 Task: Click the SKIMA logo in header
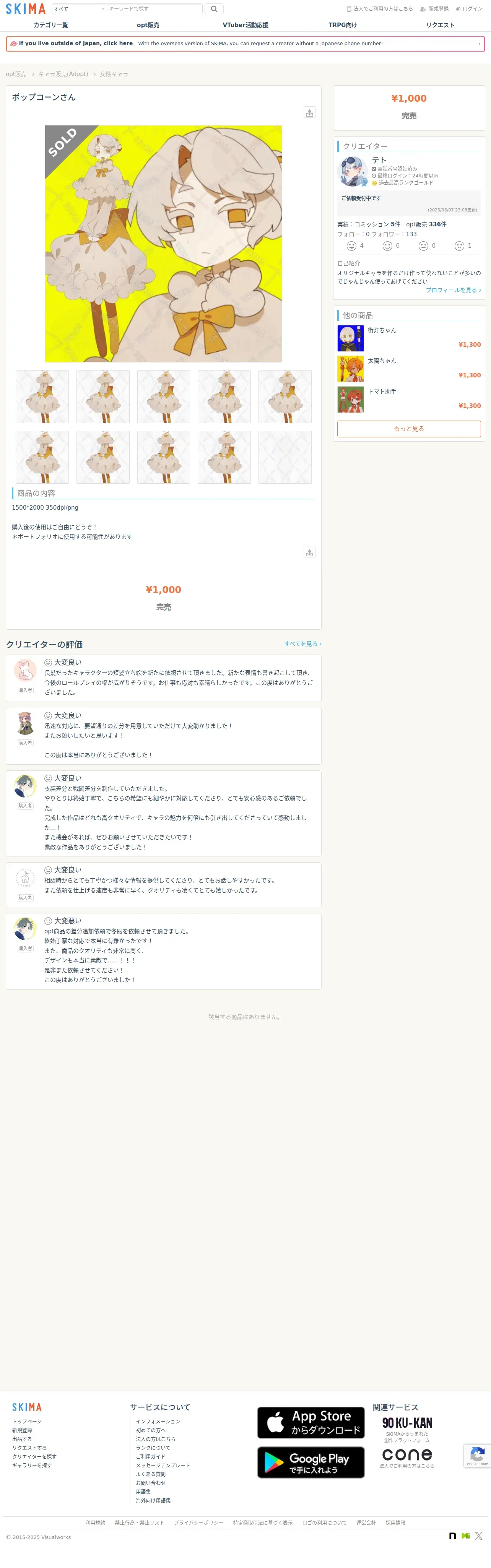pyautogui.click(x=26, y=8)
